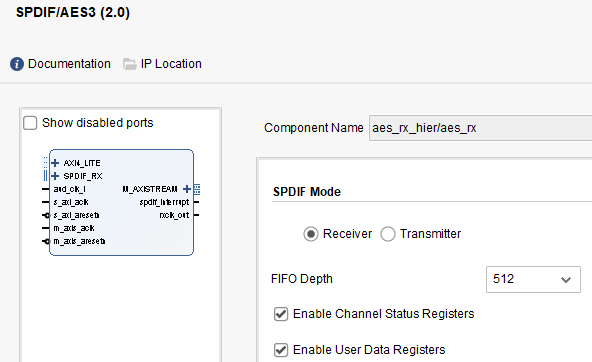This screenshot has width=592, height=362.
Task: Click the M_AXISTREAM interface label
Action: click(150, 189)
